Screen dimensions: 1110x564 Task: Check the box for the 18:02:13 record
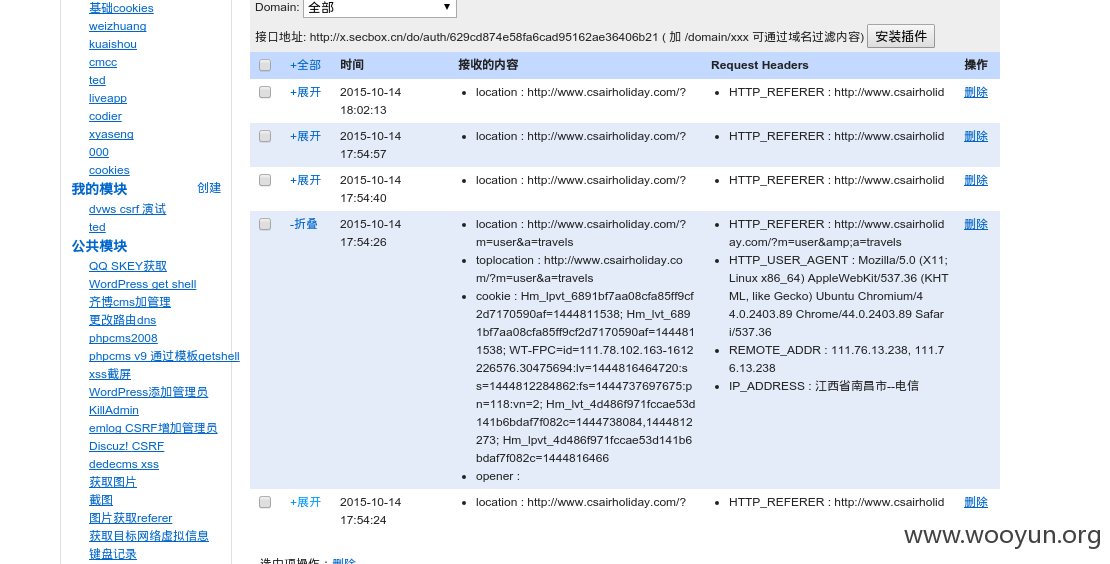265,92
